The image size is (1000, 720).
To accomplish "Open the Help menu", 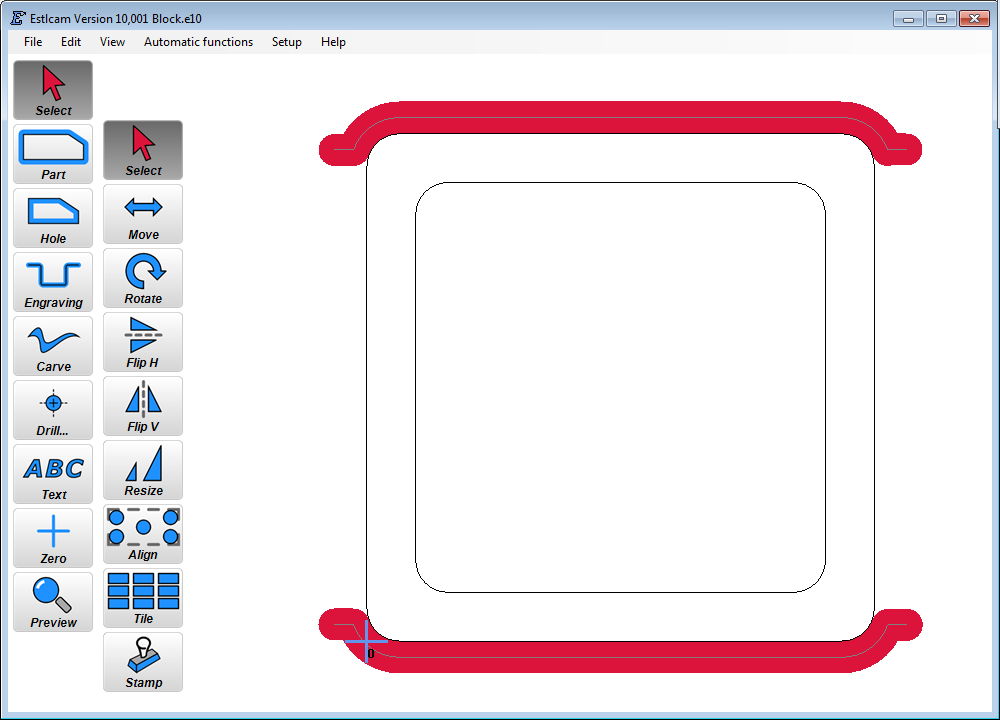I will tap(333, 42).
